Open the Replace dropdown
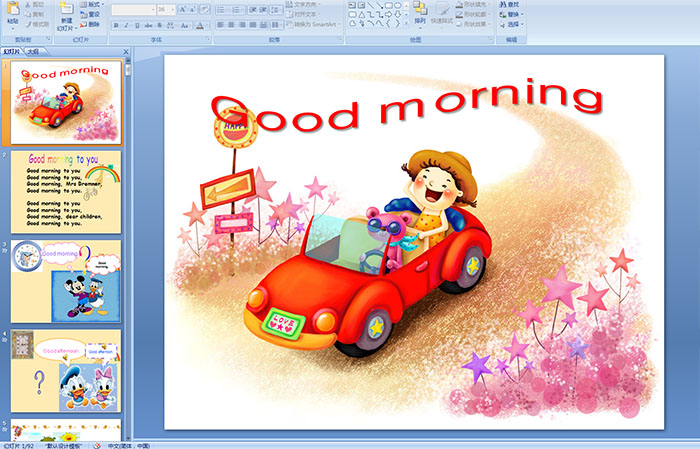This screenshot has height=449, width=700. pyautogui.click(x=511, y=14)
